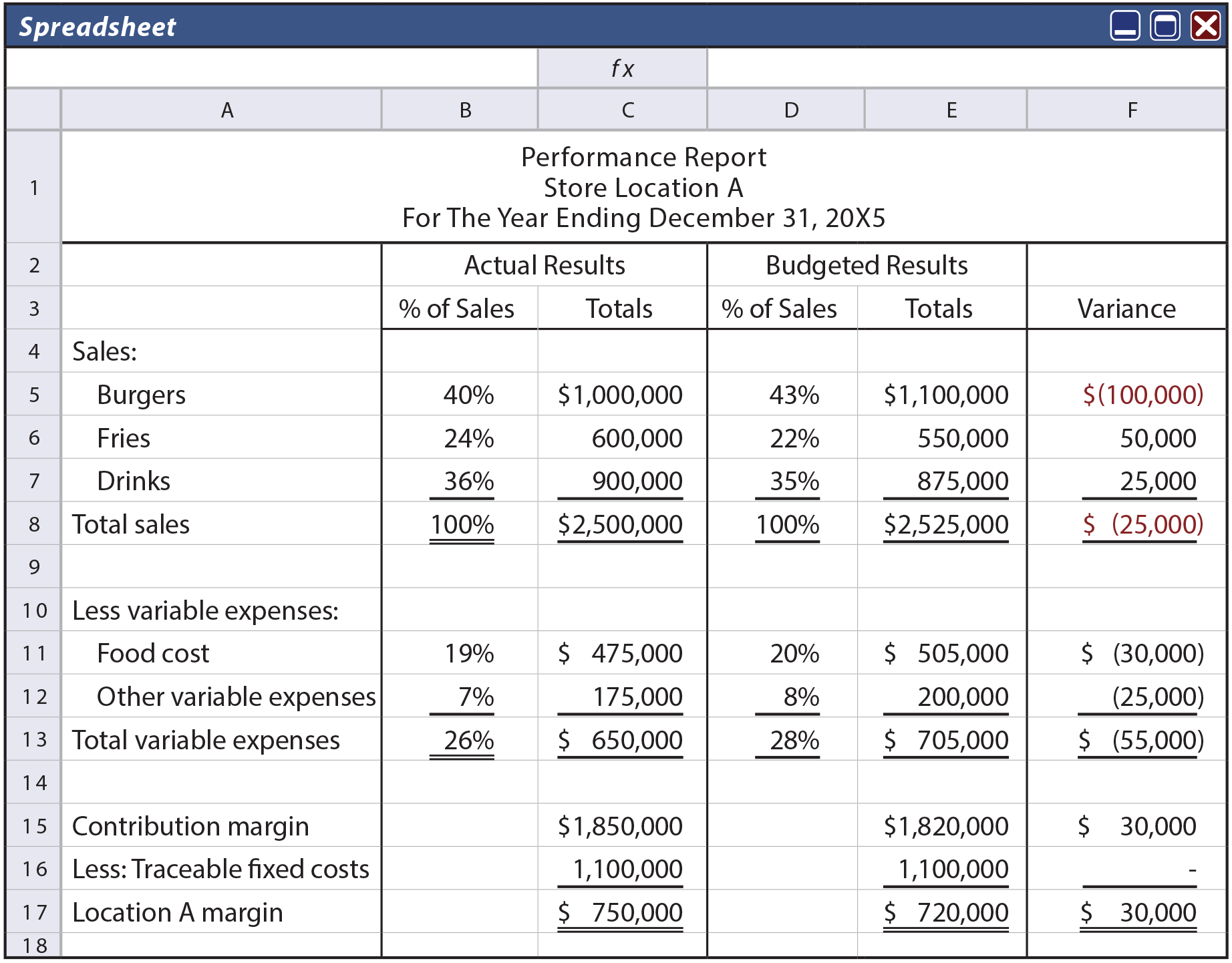This screenshot has width=1232, height=963.
Task: Select row 1 header
Action: tap(33, 187)
